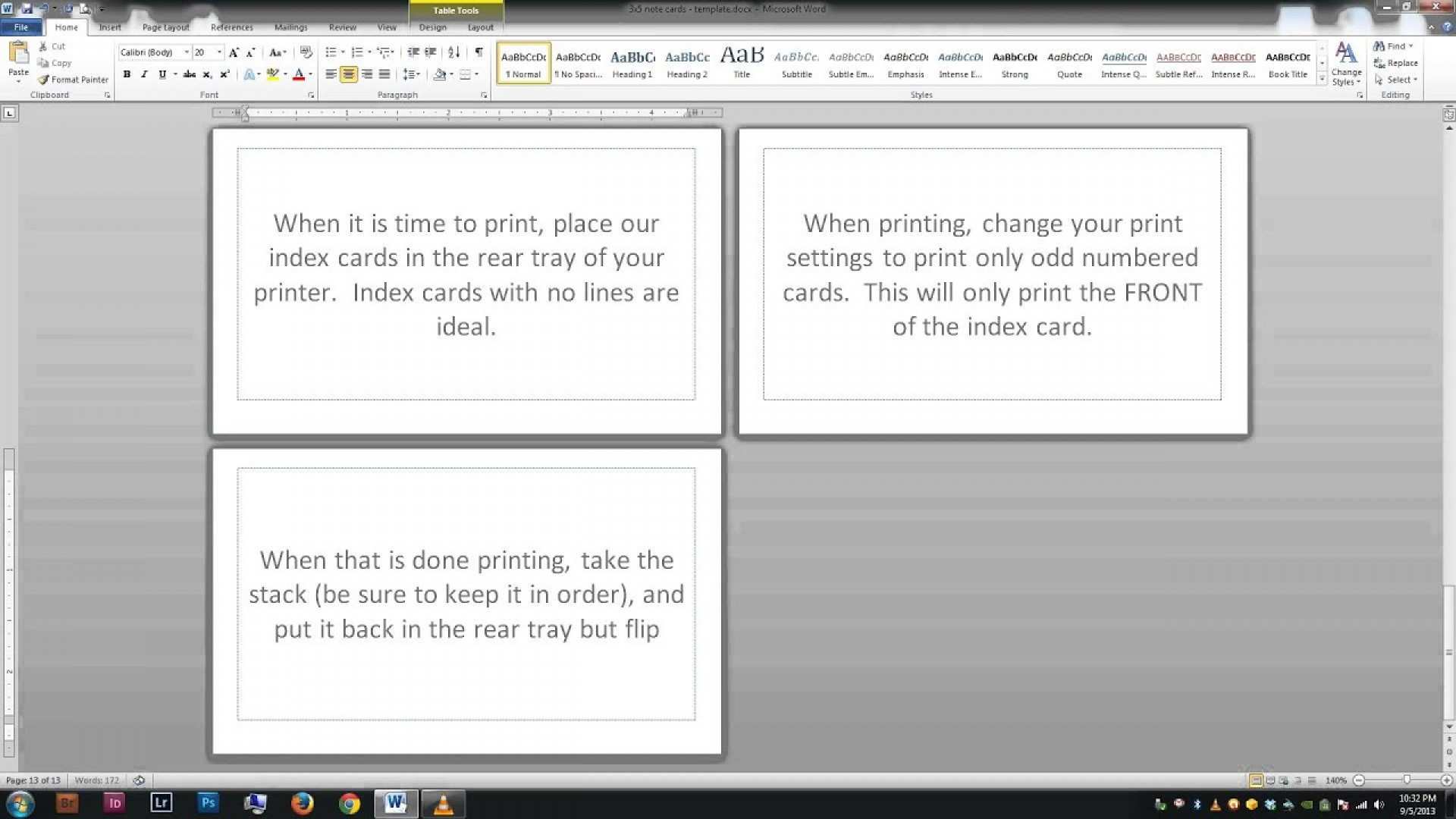Click the Bold formatting icon
1456x819 pixels.
[125, 74]
